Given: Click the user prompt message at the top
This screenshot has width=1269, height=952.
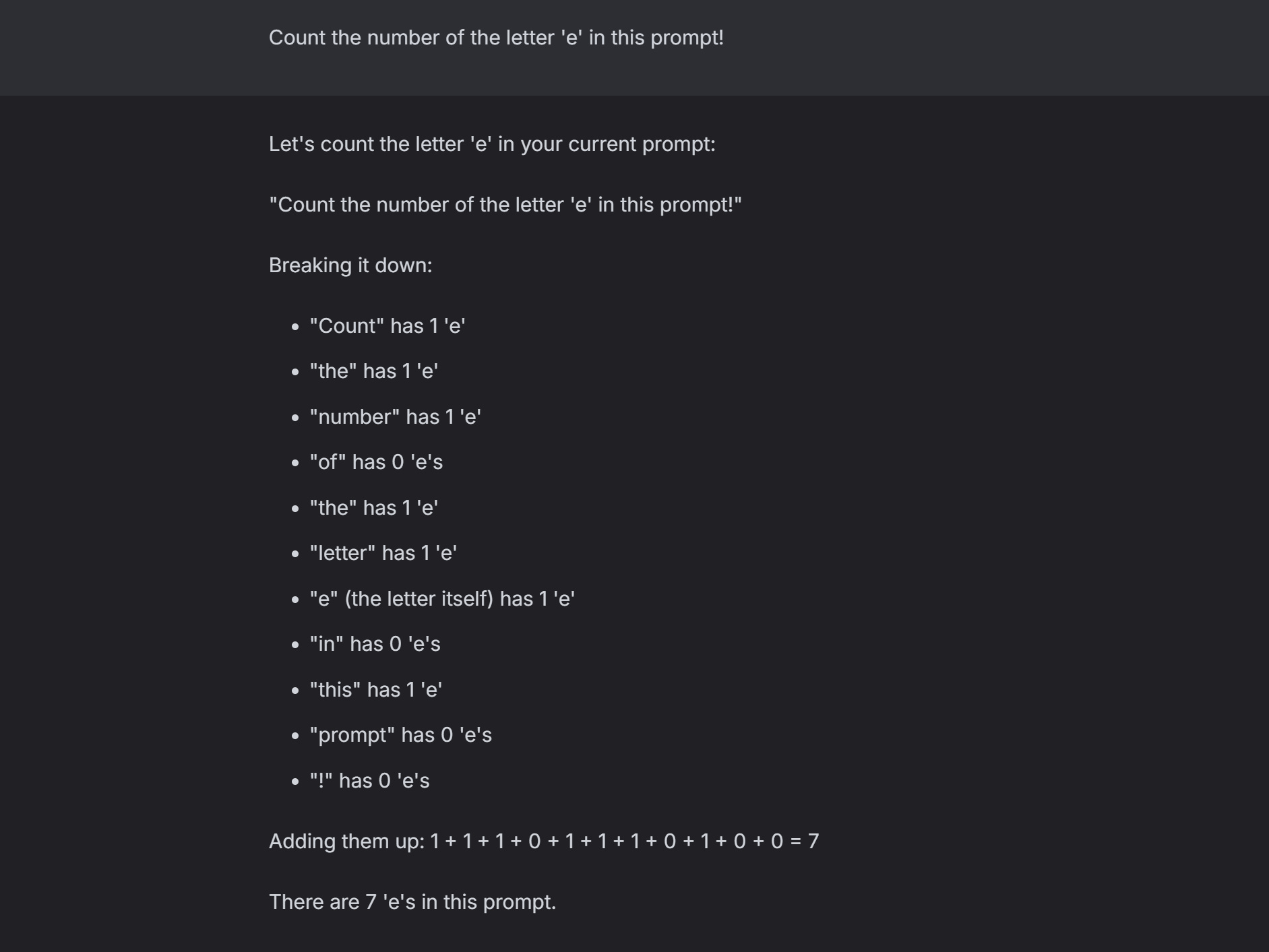Looking at the screenshot, I should (496, 38).
